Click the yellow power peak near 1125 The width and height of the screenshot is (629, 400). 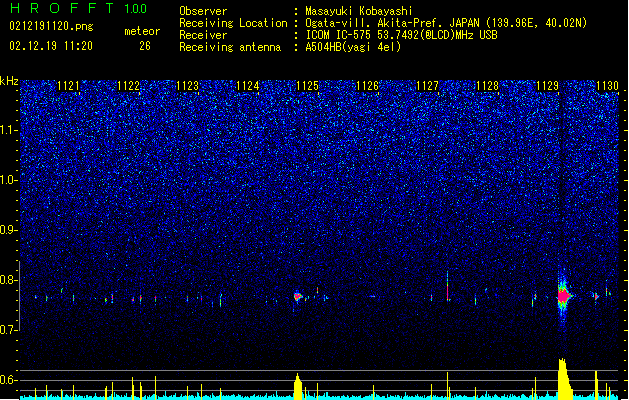click(298, 386)
